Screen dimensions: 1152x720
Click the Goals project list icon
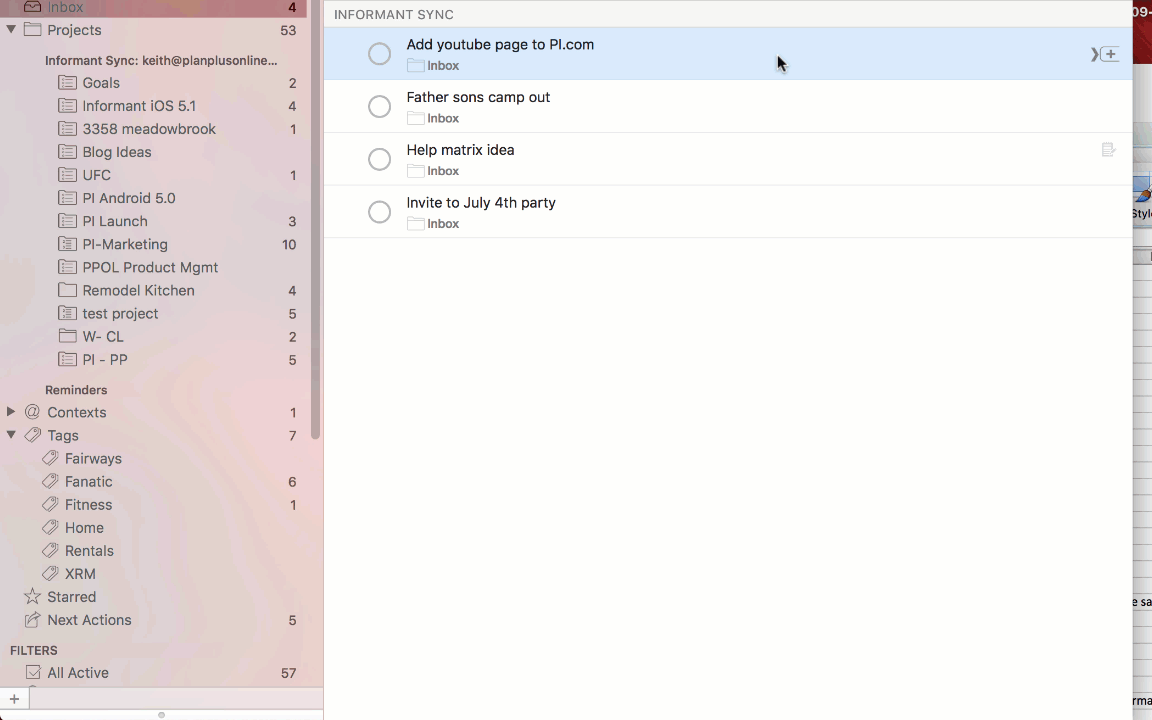(67, 83)
